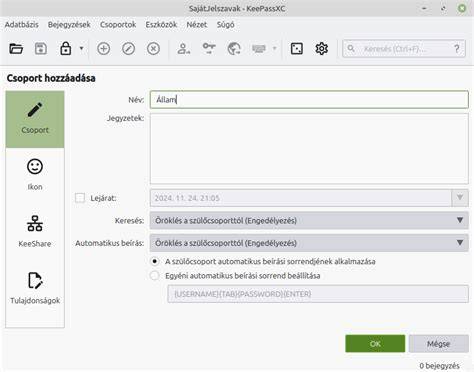Cancel with the Mégse button
This screenshot has height=372, width=474.
click(x=439, y=344)
